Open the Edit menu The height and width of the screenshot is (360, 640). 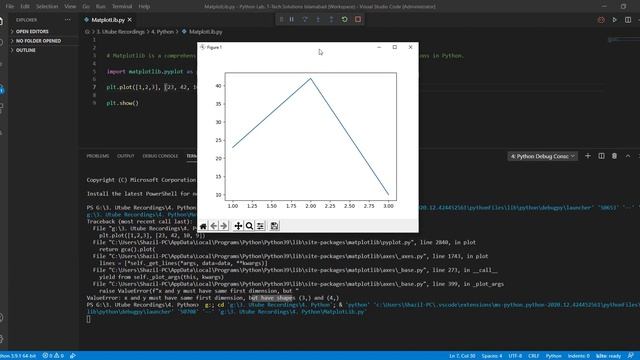tap(25, 7)
